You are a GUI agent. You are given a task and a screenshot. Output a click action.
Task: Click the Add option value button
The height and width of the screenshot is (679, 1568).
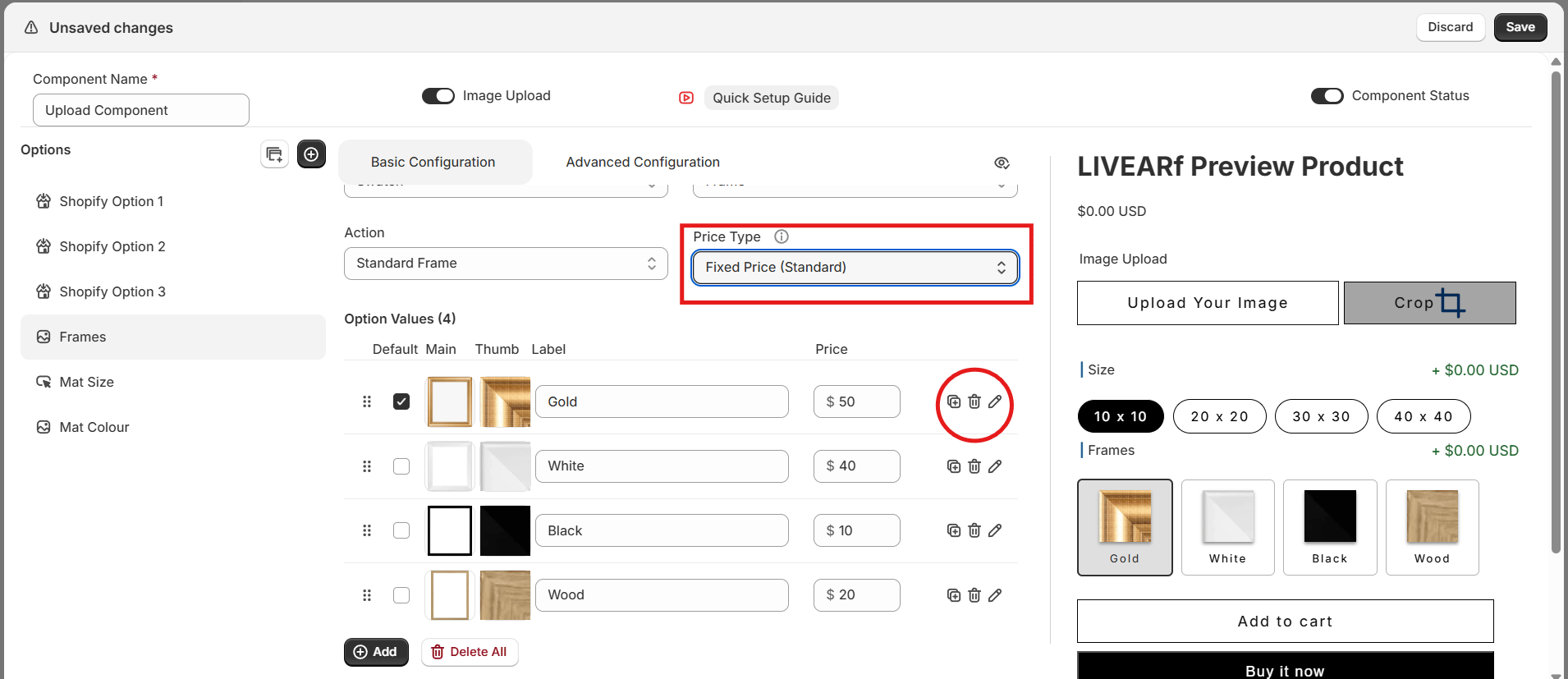pos(376,652)
